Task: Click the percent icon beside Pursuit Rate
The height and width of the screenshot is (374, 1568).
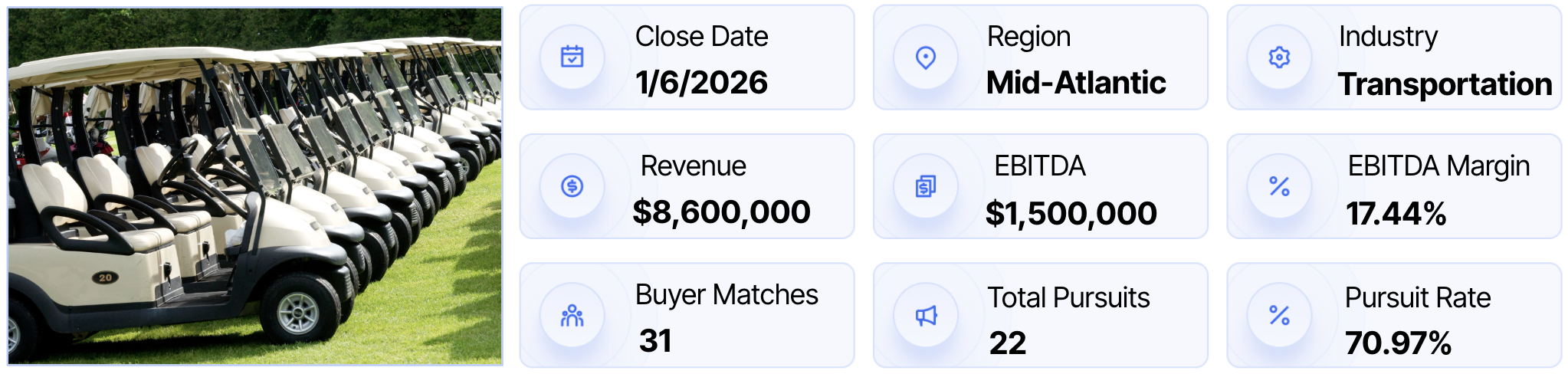Action: pyautogui.click(x=1279, y=315)
